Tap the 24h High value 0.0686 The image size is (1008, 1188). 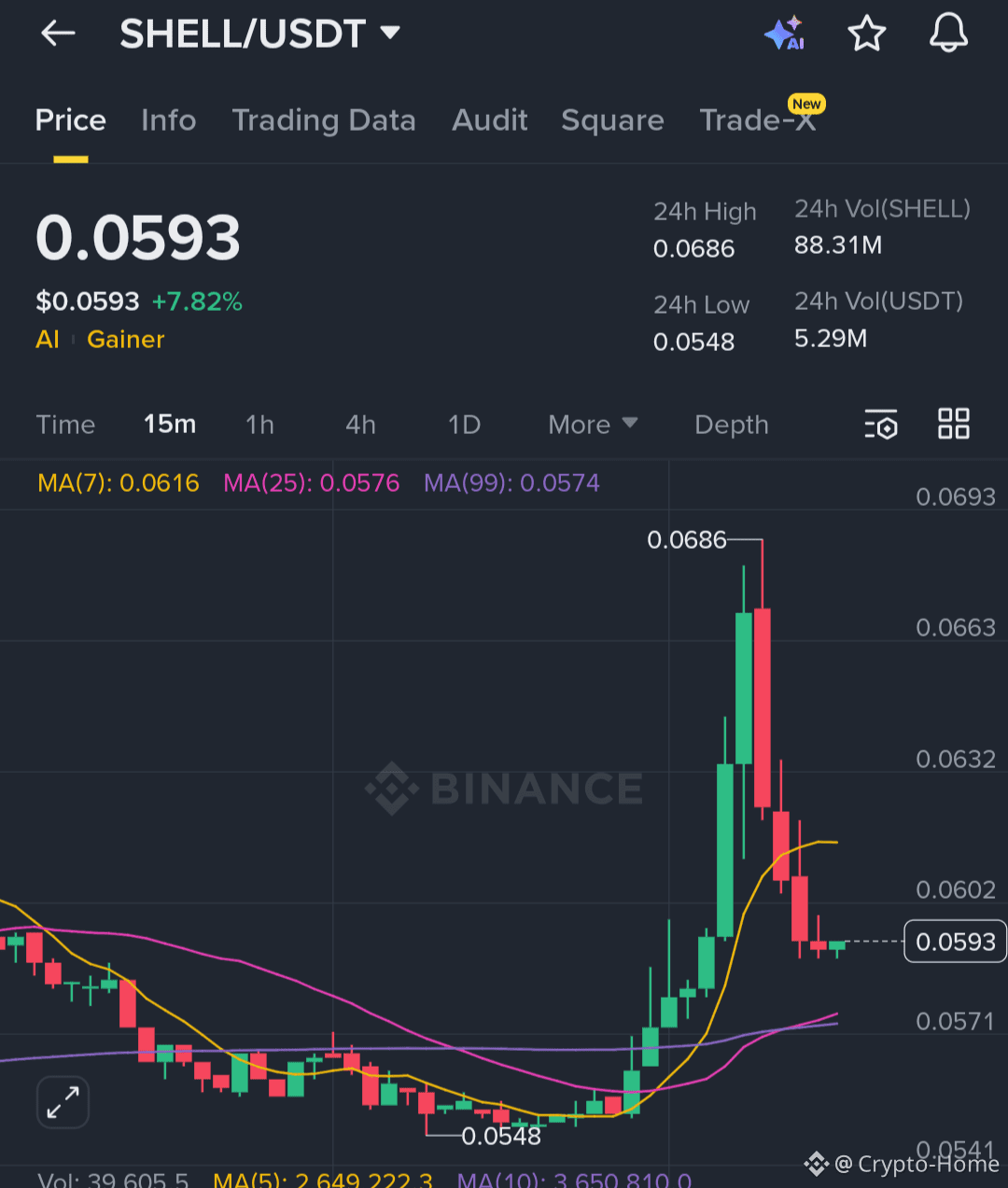(x=693, y=248)
